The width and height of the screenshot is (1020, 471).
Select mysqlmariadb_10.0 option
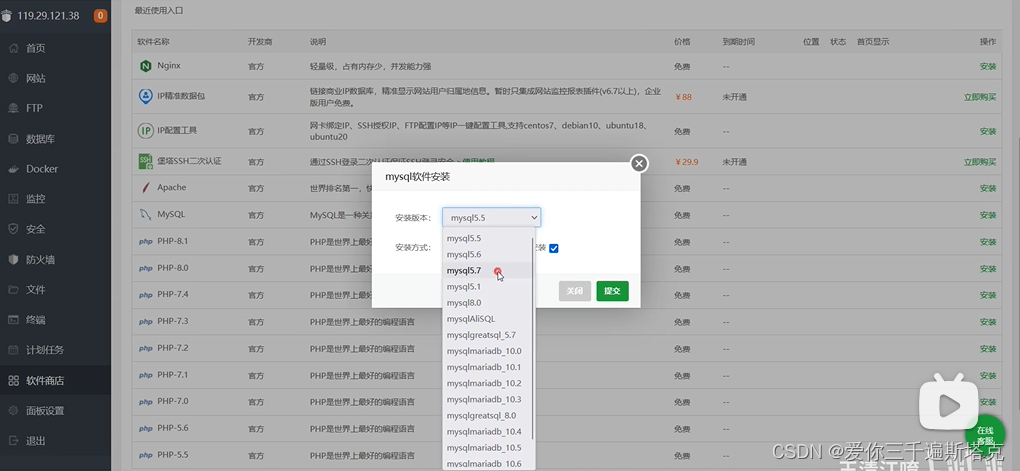point(488,351)
